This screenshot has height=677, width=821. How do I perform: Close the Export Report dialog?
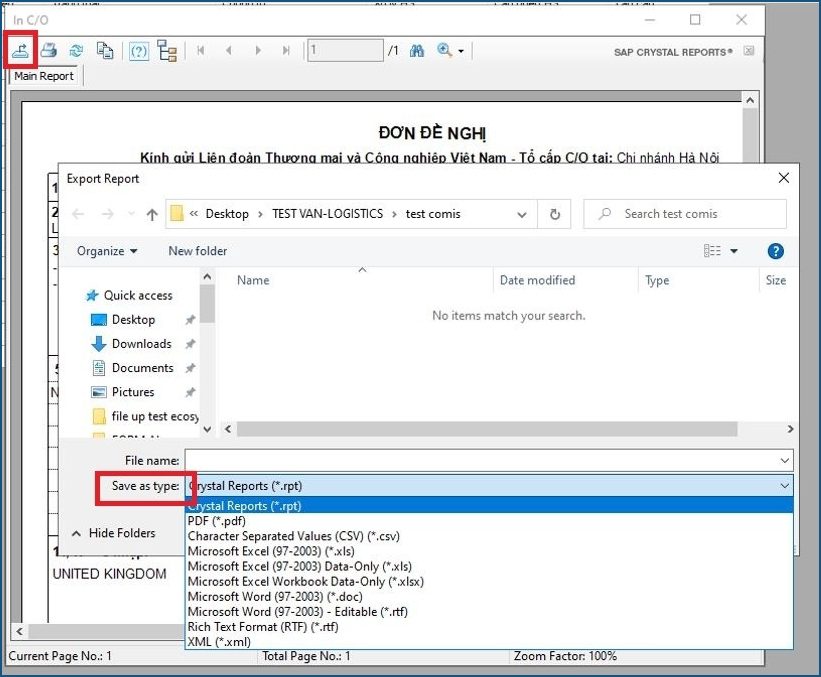(x=783, y=178)
